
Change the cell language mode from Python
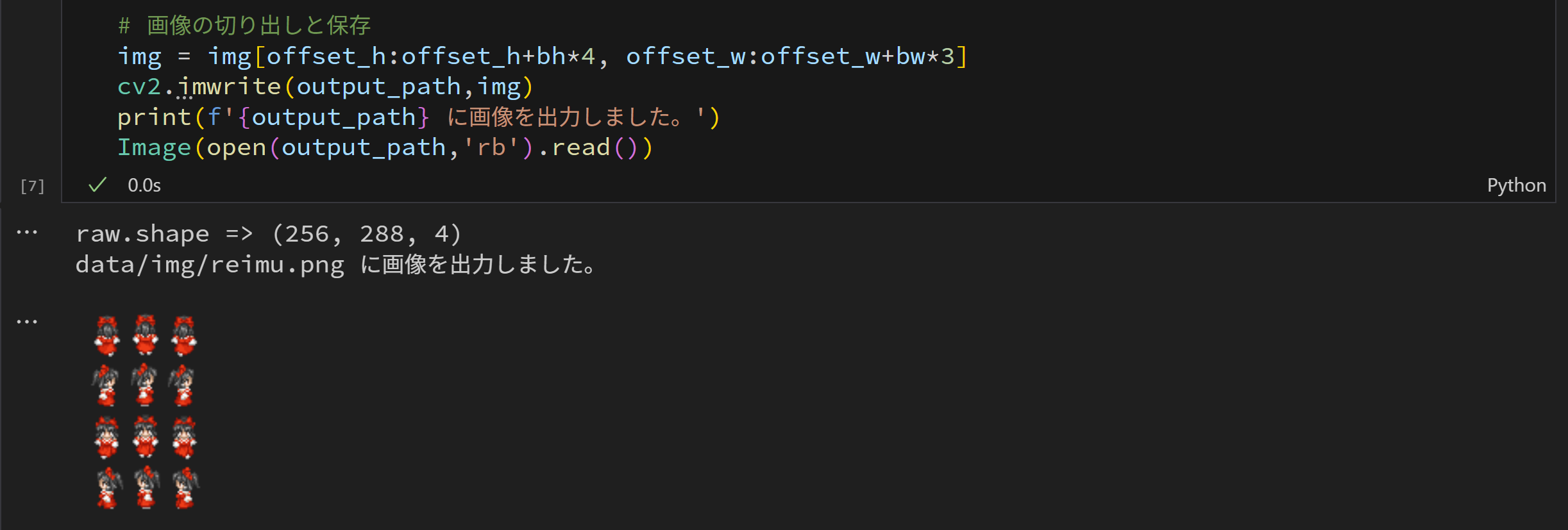1516,185
